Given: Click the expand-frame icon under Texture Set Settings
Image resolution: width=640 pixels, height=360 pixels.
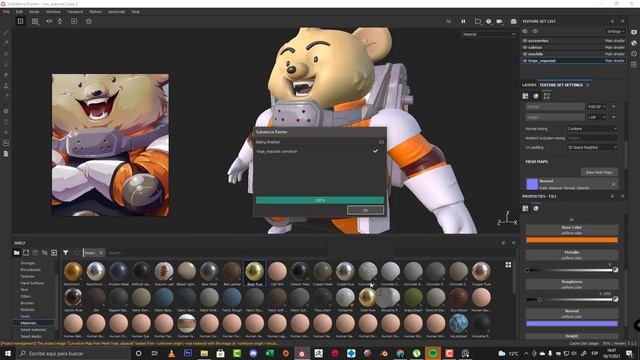Looking at the screenshot, I should coord(547,96).
